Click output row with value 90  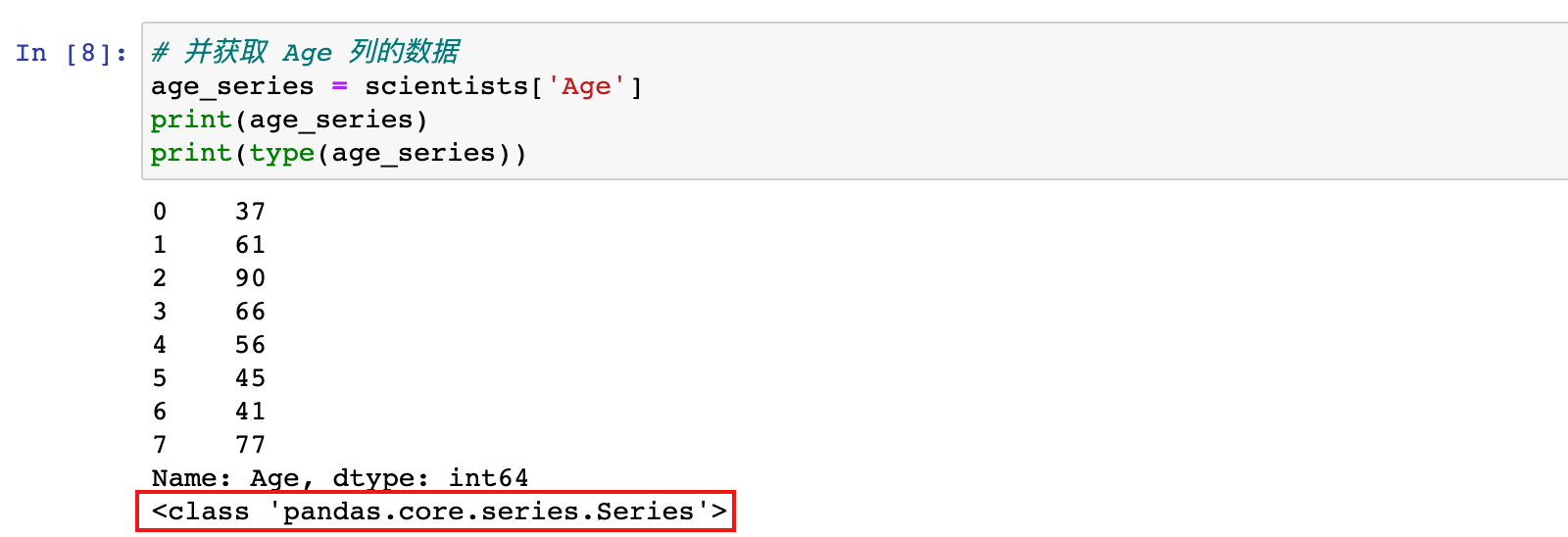pyautogui.click(x=209, y=278)
